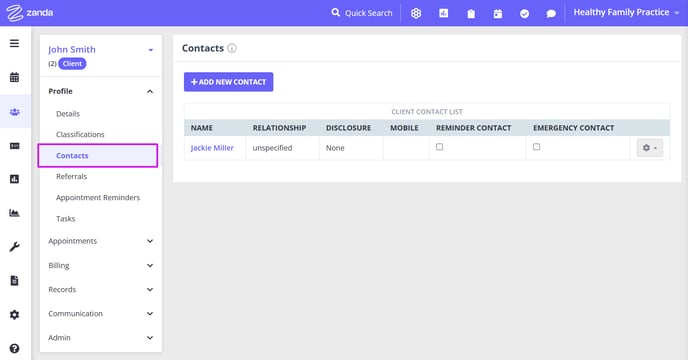Viewport: 688px width, 360px height.
Task: Click the Name column header
Action: pos(201,128)
